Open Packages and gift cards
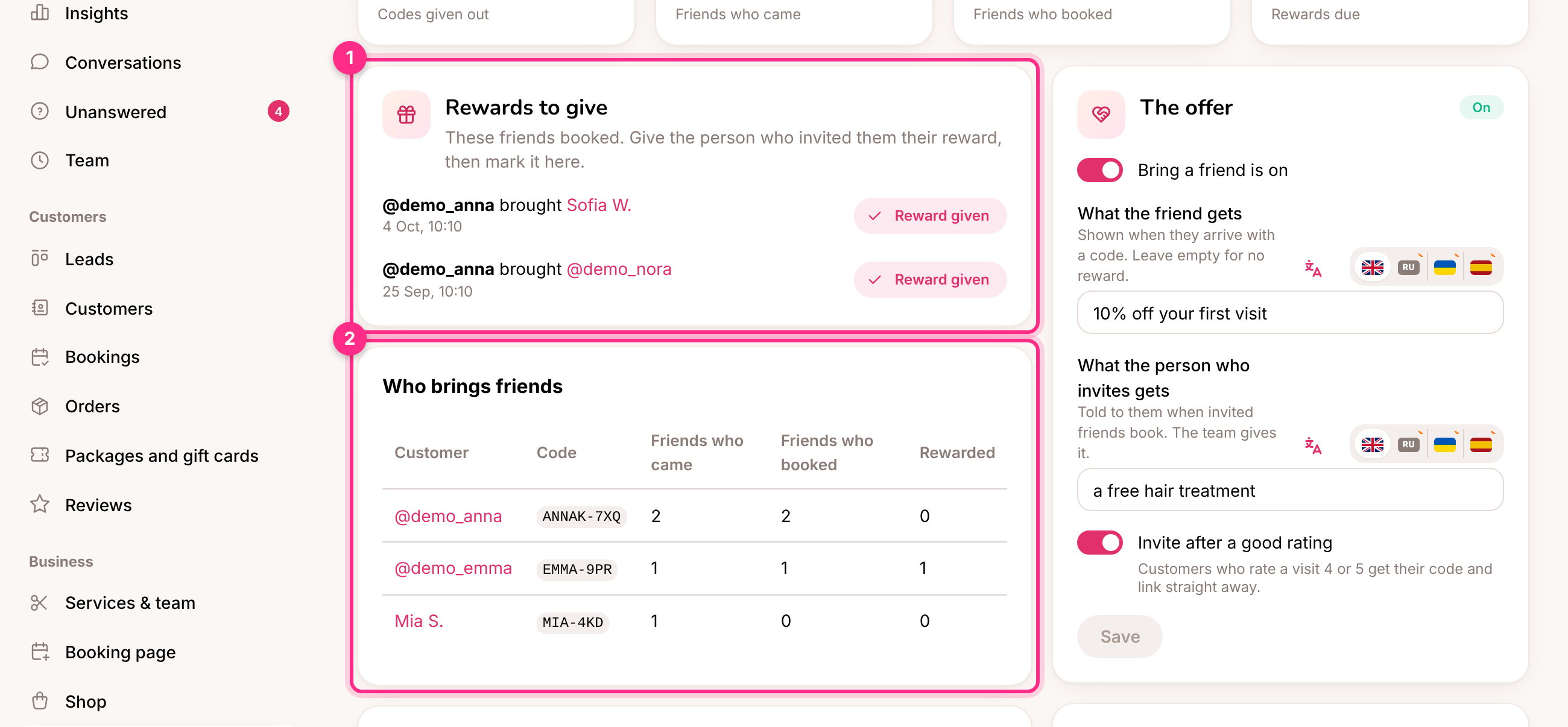The width and height of the screenshot is (1568, 727). [162, 456]
